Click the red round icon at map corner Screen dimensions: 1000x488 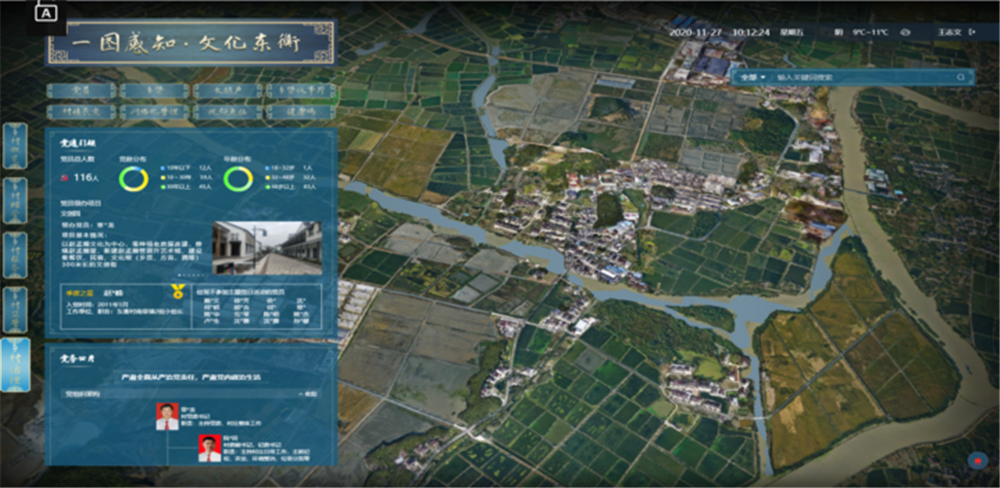pos(977,460)
